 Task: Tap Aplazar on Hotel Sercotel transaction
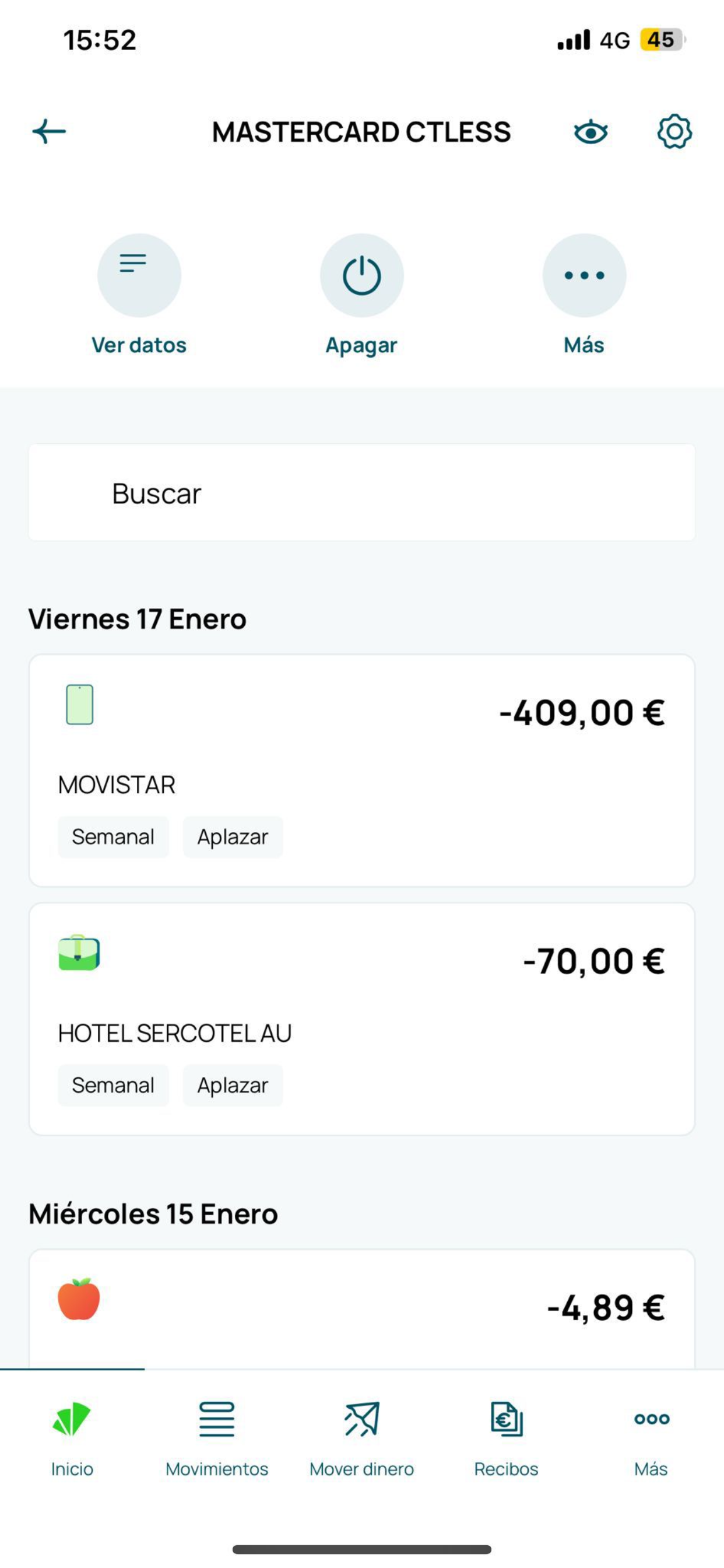(x=233, y=1086)
